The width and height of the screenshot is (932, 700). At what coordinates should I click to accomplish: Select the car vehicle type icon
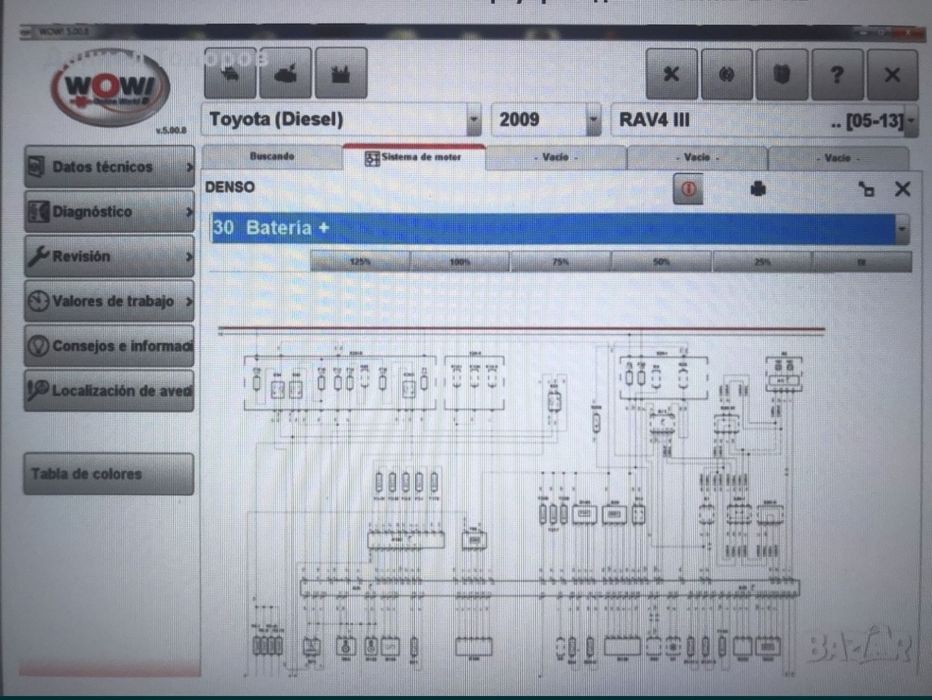point(231,73)
